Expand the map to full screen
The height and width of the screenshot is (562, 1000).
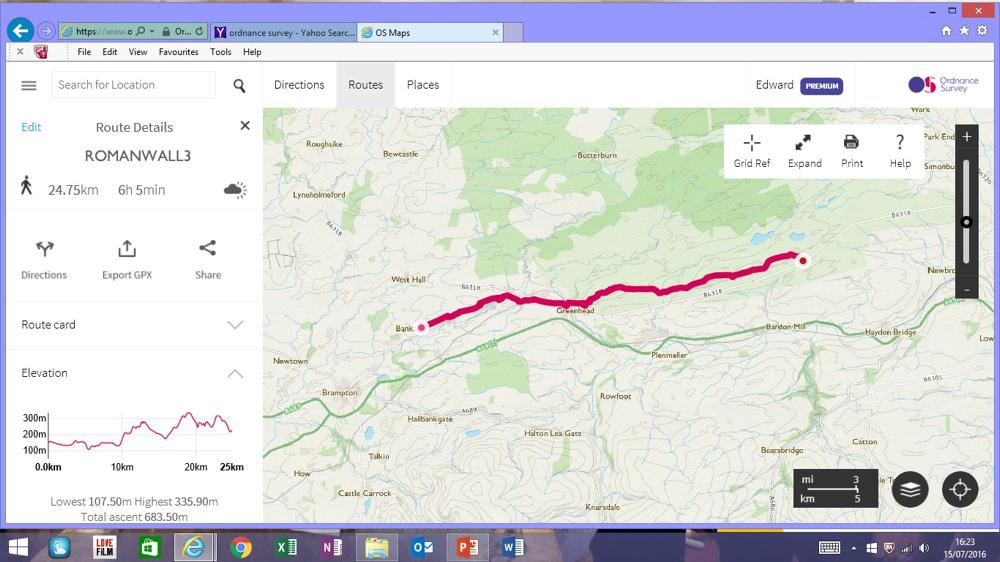pyautogui.click(x=804, y=151)
